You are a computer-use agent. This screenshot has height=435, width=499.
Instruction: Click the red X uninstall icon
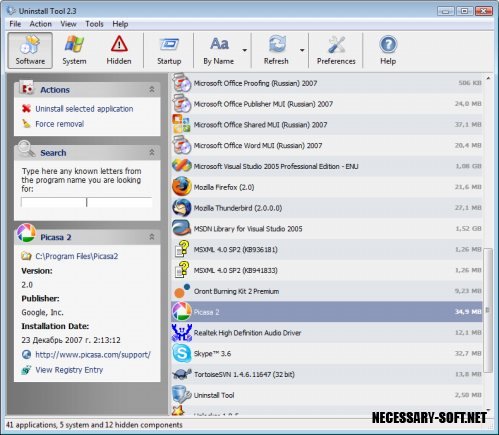tap(26, 108)
